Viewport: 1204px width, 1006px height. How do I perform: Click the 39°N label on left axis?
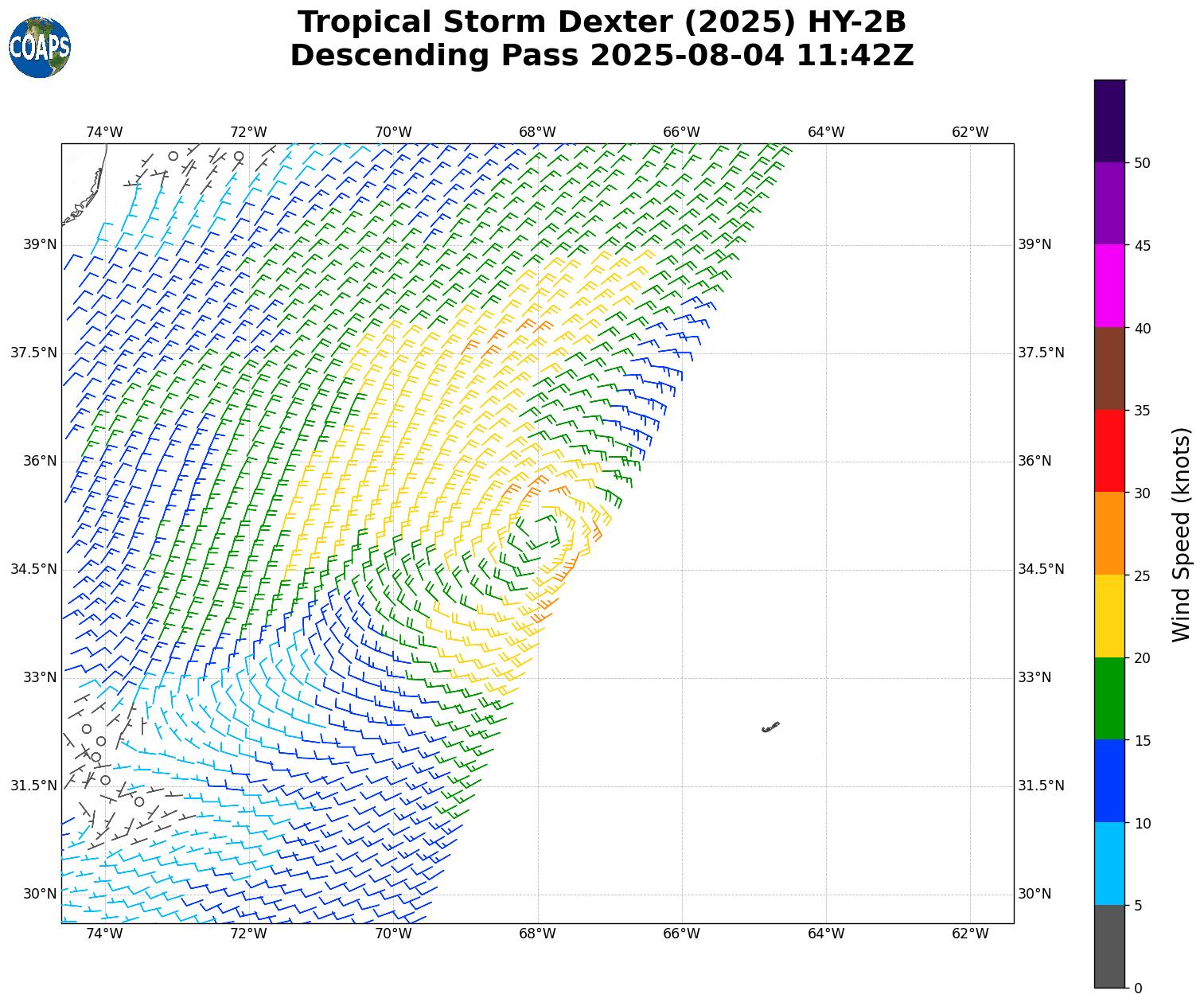[x=39, y=244]
